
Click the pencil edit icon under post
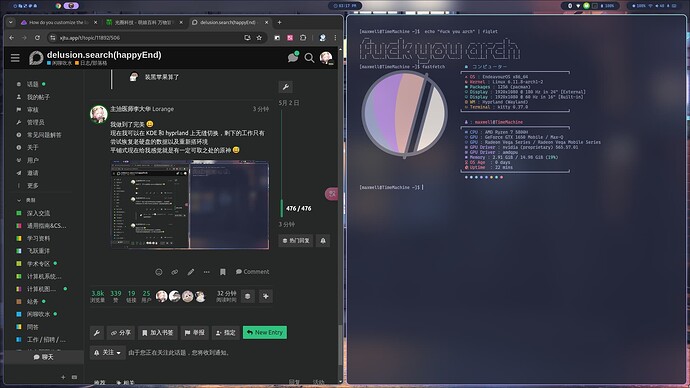(191, 272)
